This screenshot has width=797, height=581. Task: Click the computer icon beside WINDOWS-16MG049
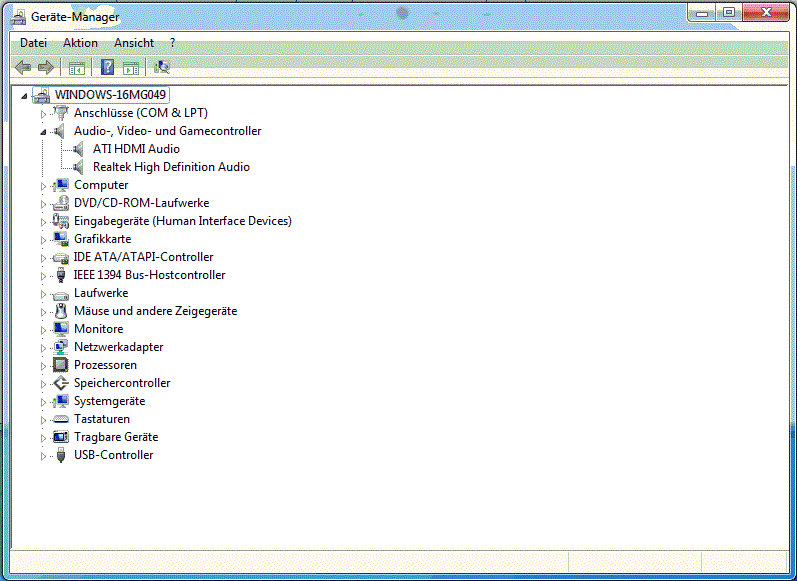point(42,95)
